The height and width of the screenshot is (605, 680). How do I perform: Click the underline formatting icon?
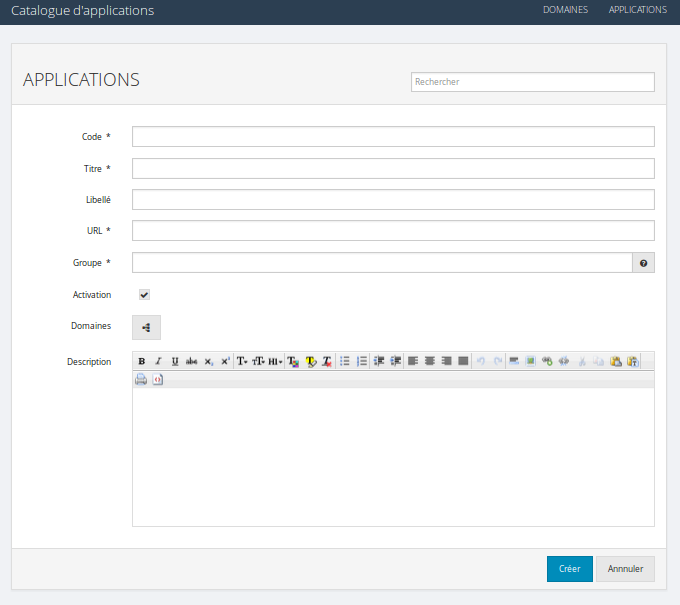point(175,361)
